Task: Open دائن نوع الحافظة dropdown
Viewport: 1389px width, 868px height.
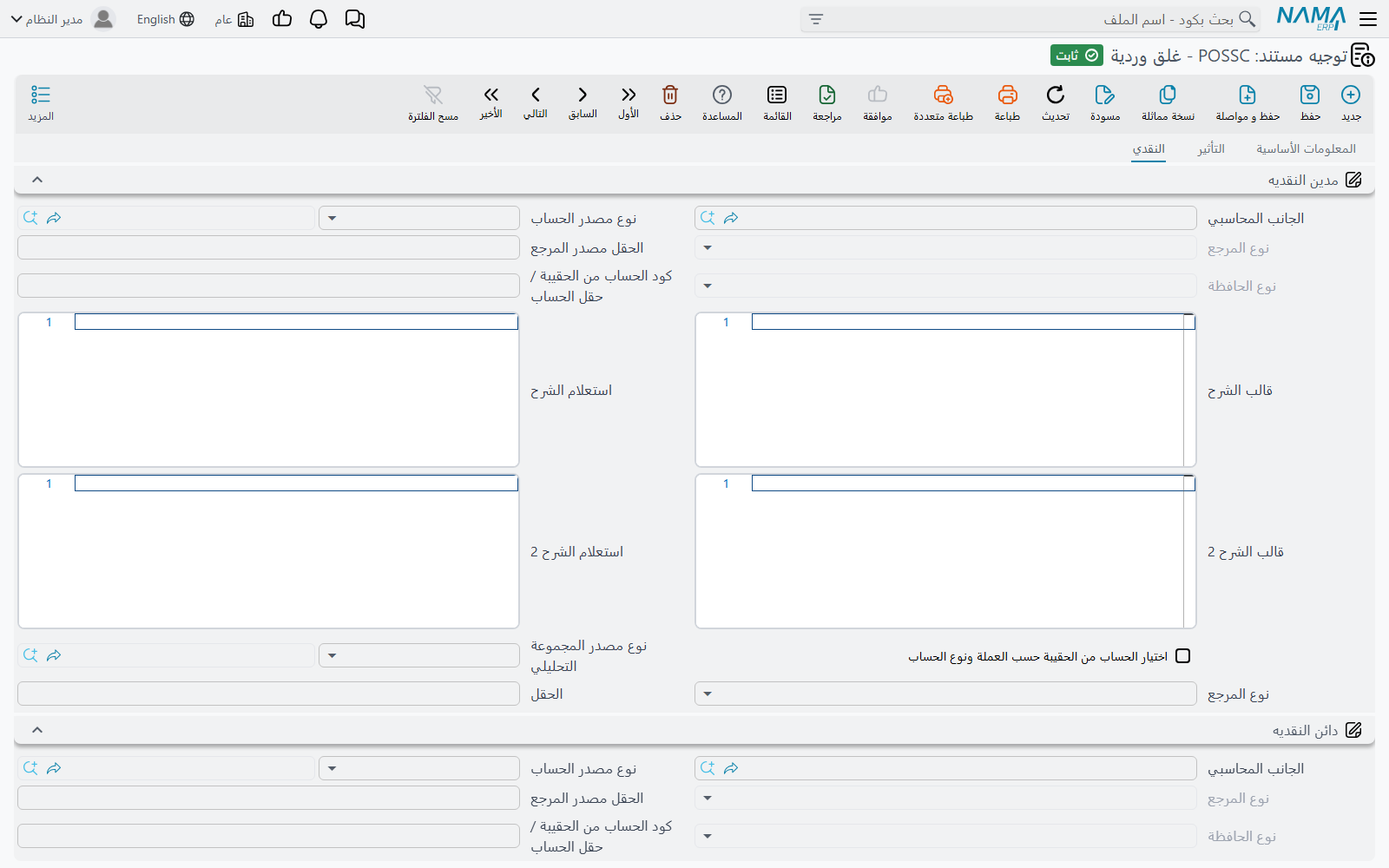Action: click(945, 836)
